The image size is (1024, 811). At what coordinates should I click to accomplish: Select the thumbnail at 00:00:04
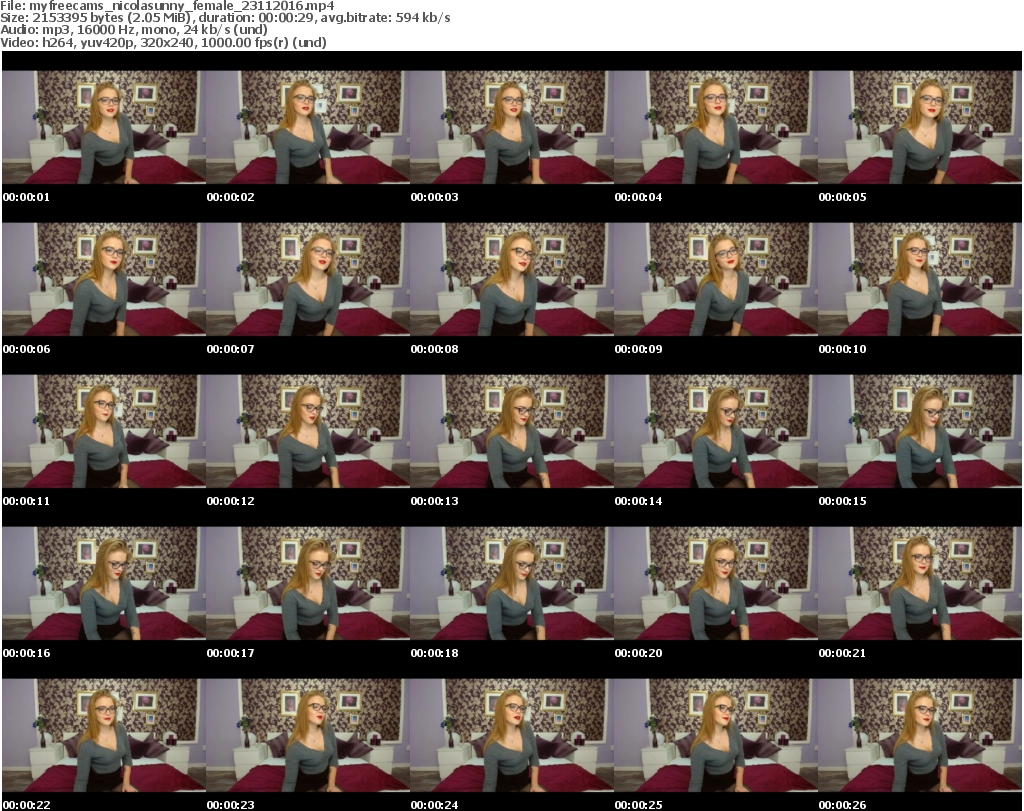pos(716,127)
